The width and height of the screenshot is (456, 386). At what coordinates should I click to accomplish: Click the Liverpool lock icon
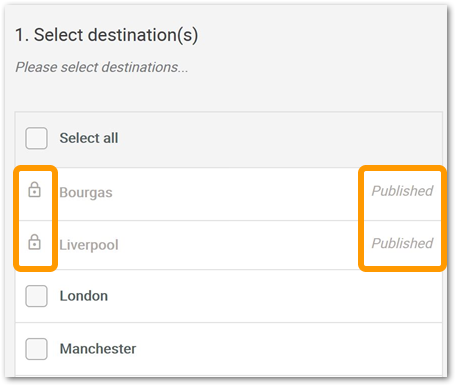[x=34, y=242]
